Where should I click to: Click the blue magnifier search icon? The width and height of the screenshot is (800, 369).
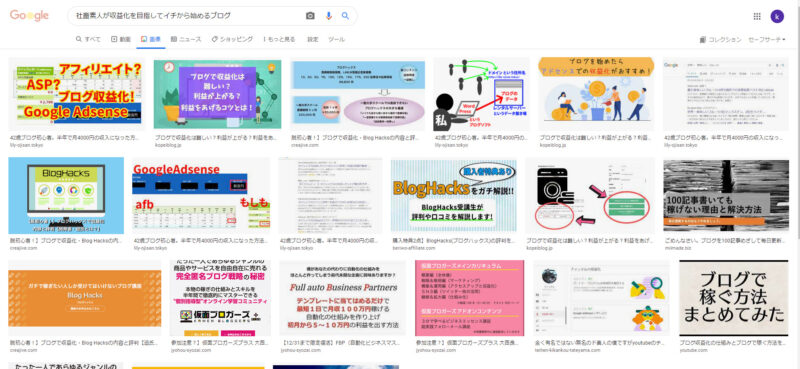click(x=345, y=16)
